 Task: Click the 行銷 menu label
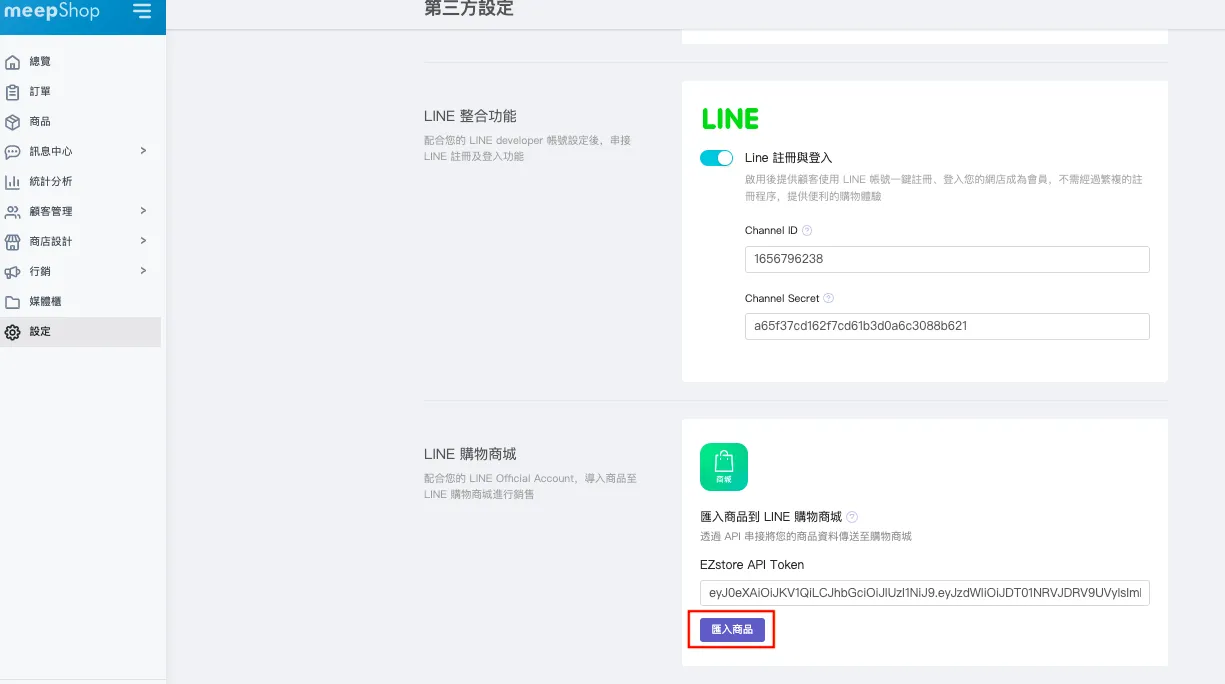coord(40,272)
